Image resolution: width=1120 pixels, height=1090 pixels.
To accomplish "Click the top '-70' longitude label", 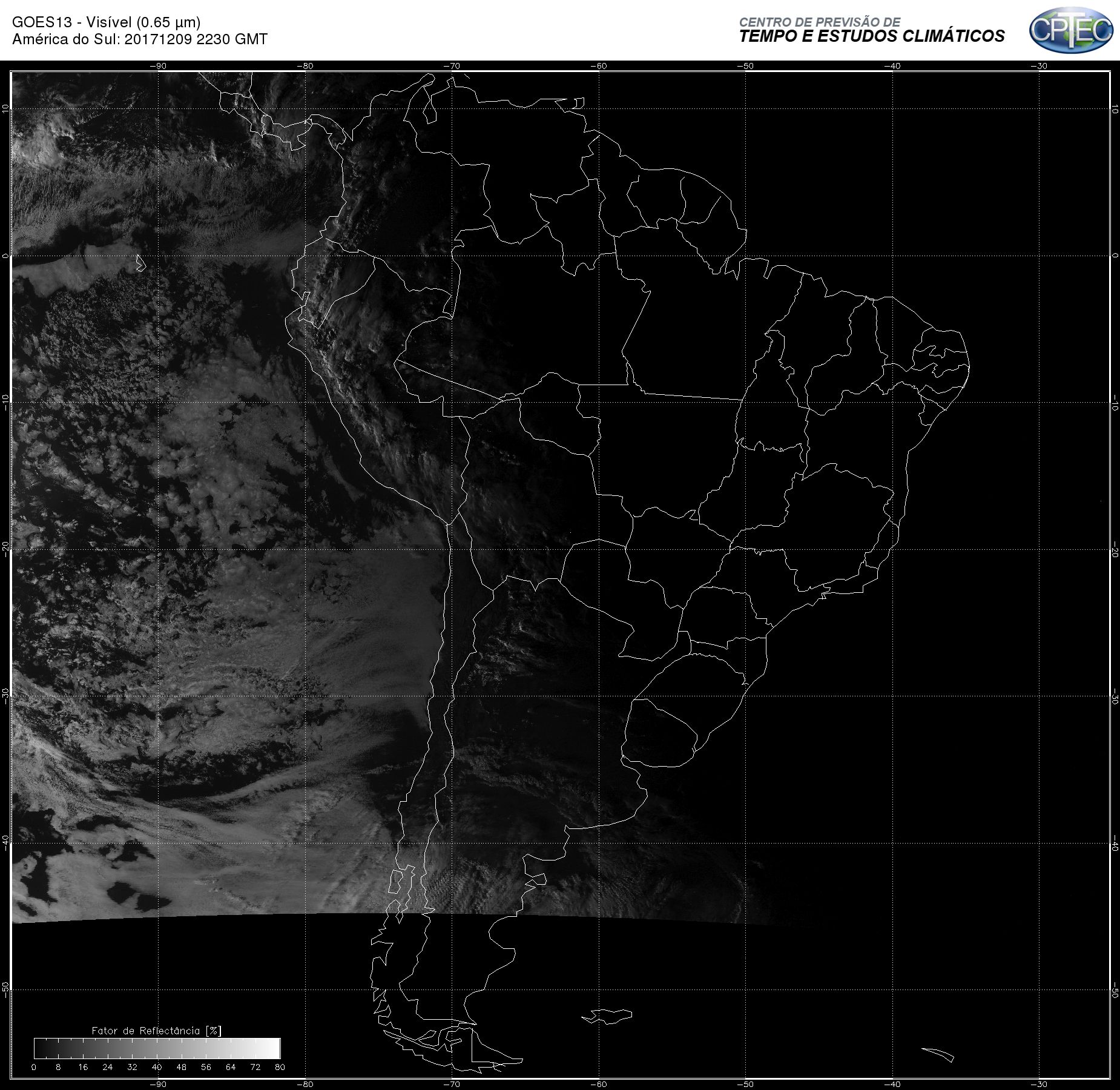I will point(452,66).
